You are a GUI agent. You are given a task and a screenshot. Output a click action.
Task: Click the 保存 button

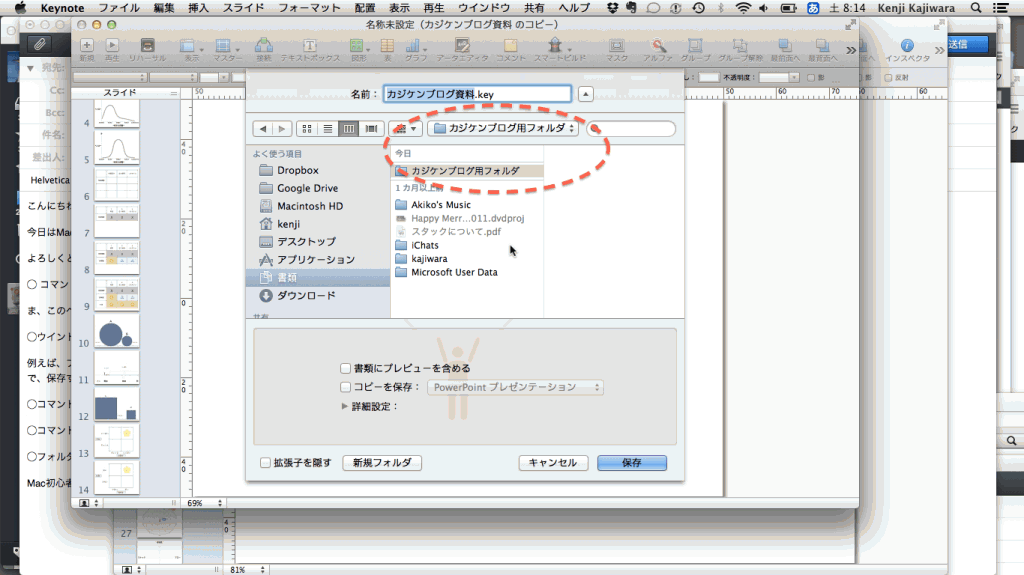coord(632,463)
